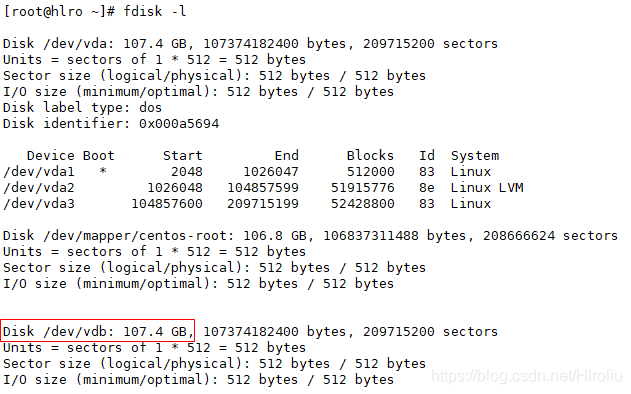Click the root@hlro shell prompt

(59, 12)
